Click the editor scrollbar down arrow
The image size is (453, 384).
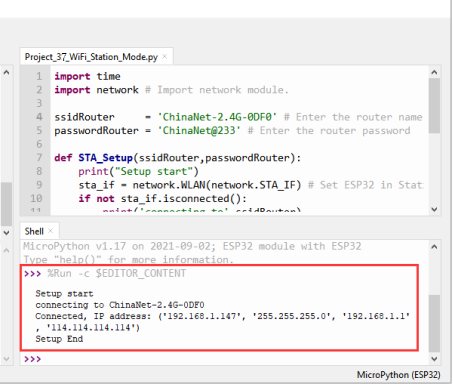(x=434, y=209)
